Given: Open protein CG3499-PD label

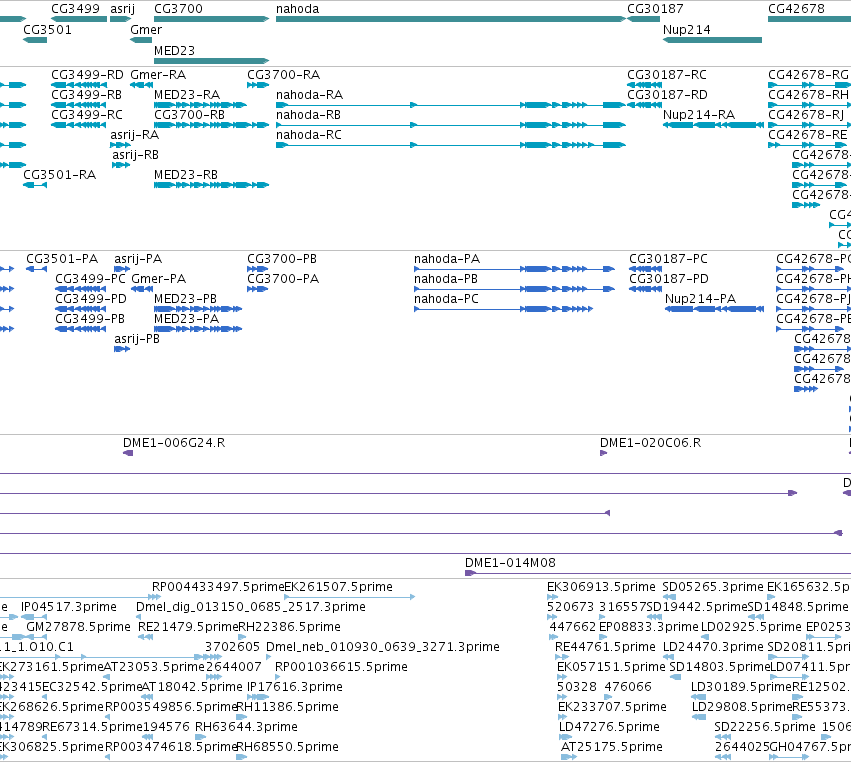Looking at the screenshot, I should click(x=91, y=299).
